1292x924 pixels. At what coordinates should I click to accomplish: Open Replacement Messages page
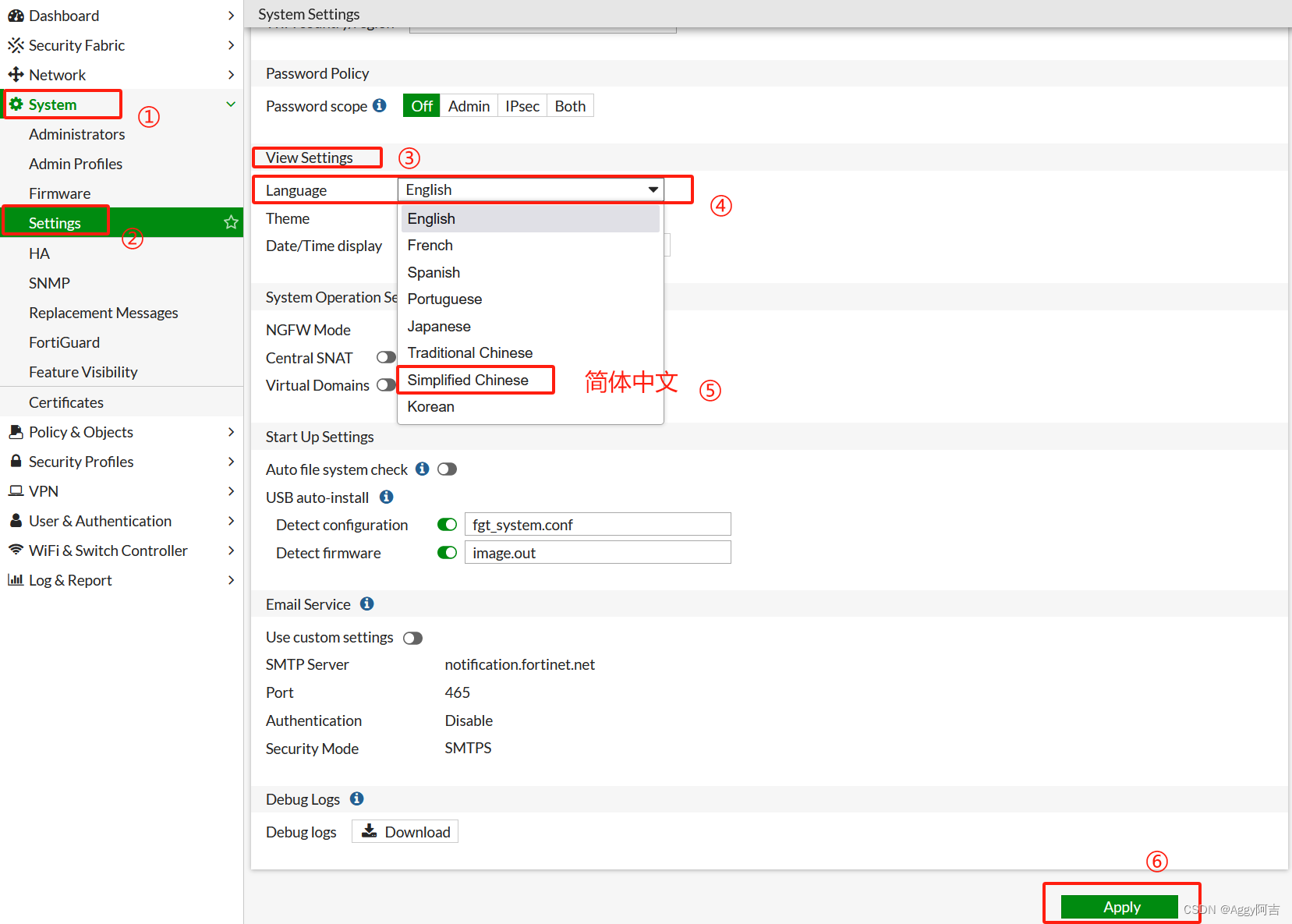(103, 313)
